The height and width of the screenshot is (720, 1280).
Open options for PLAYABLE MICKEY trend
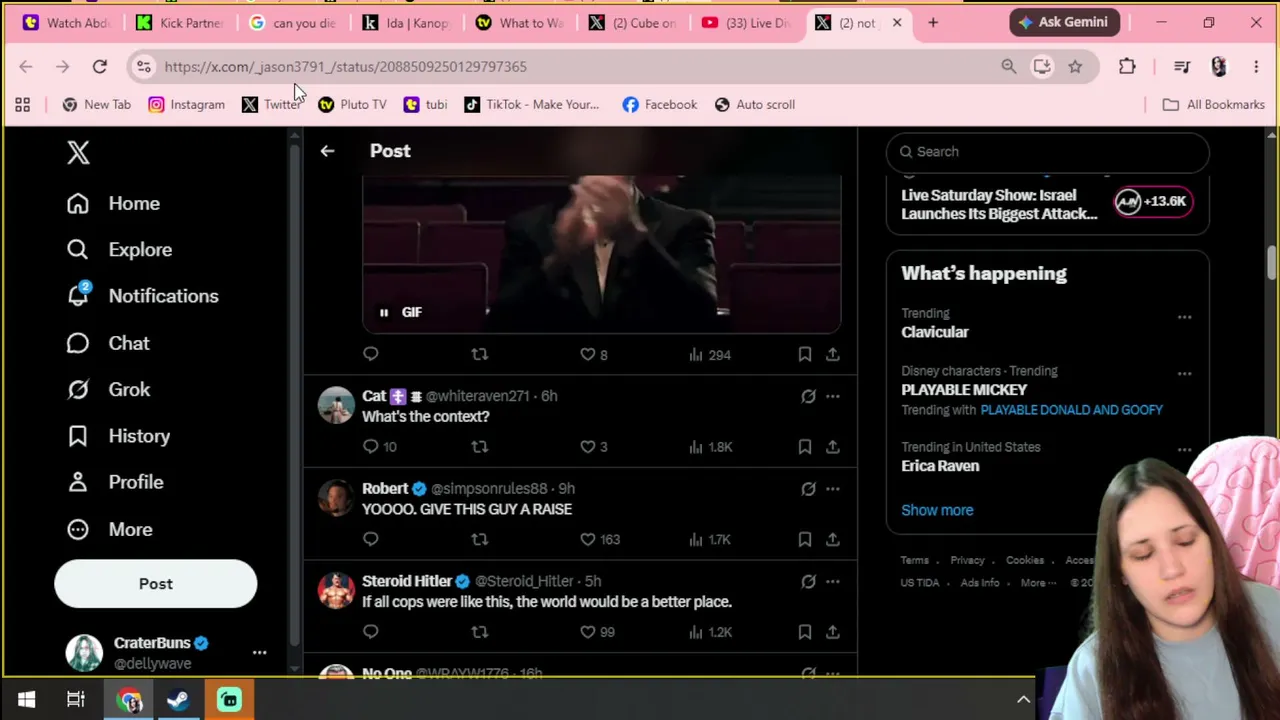coord(1184,374)
